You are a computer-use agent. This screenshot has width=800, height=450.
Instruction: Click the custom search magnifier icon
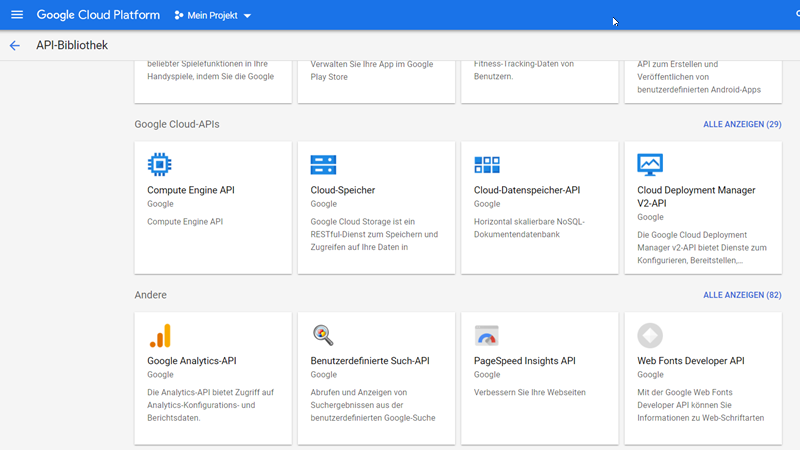click(323, 335)
